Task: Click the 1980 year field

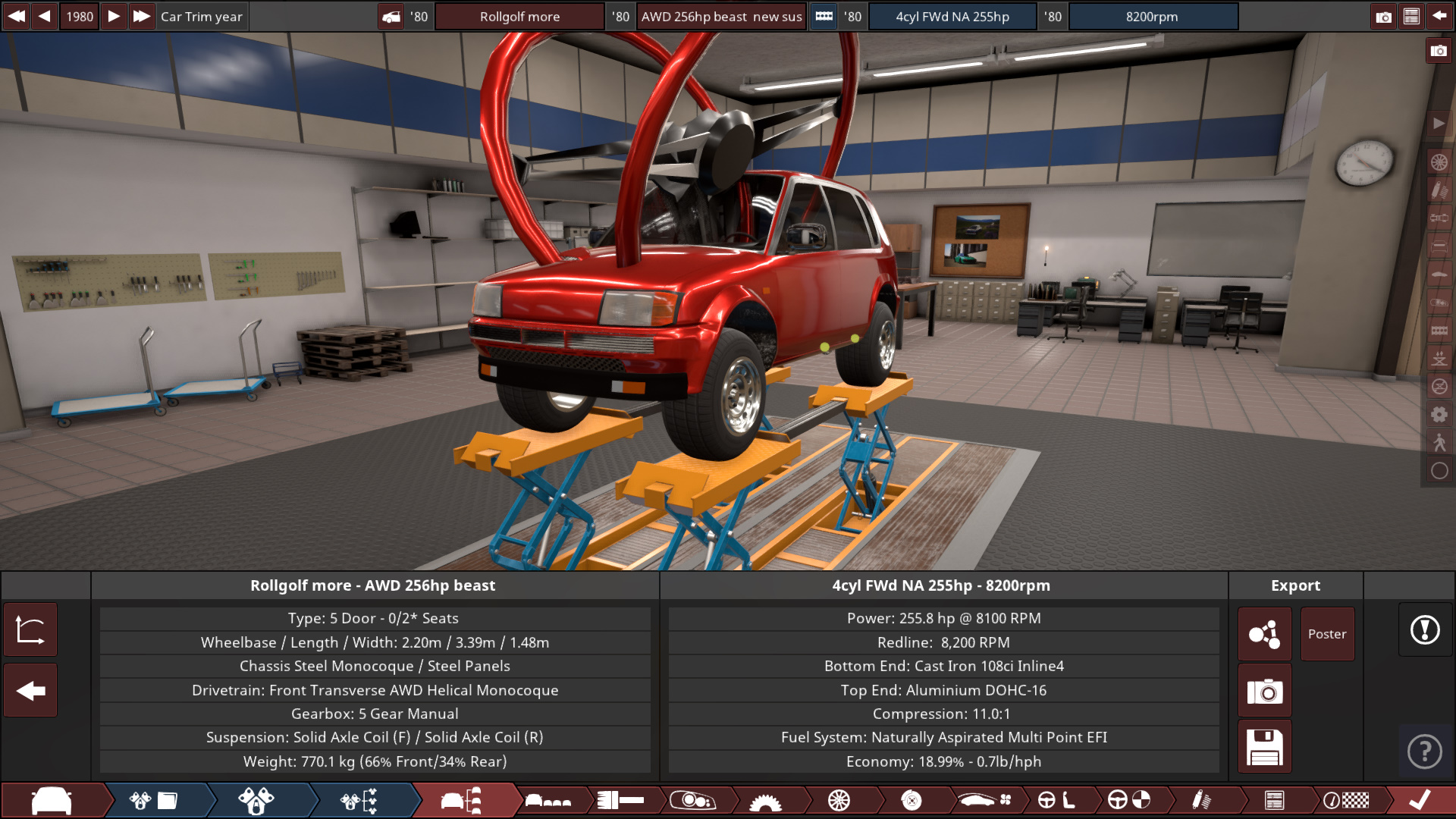Action: pos(79,16)
